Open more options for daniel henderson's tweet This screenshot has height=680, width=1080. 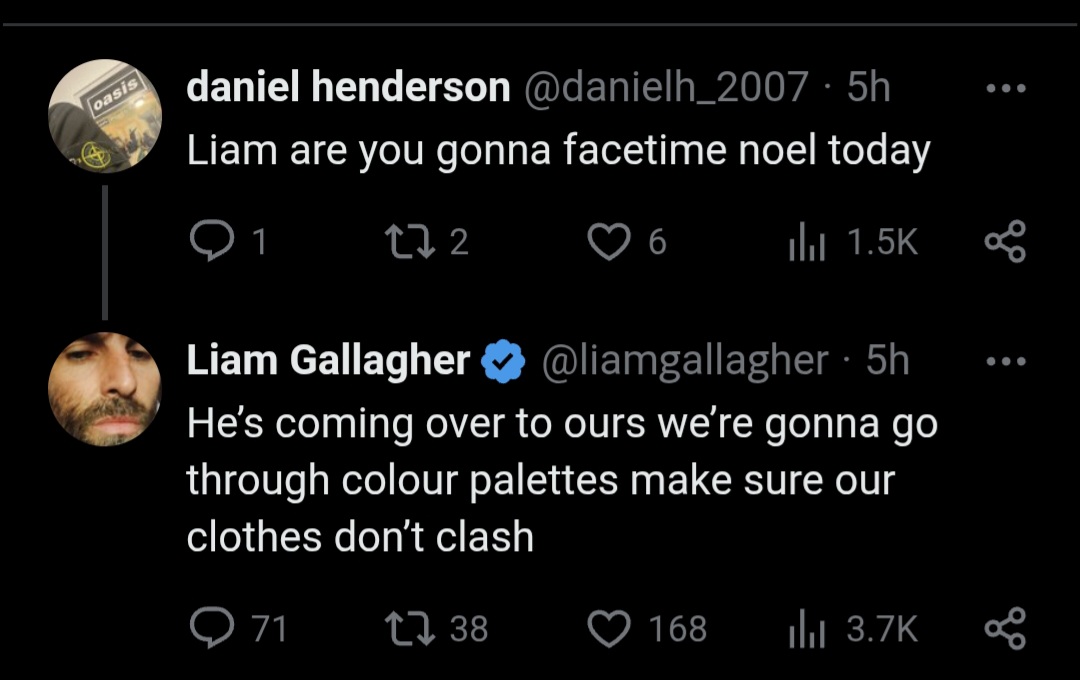[1006, 88]
